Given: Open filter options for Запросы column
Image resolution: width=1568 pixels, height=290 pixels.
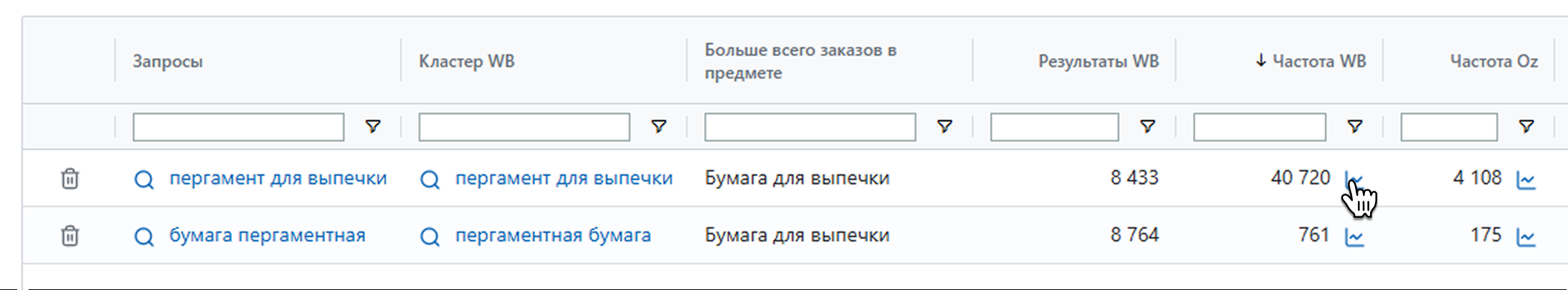Looking at the screenshot, I should pos(373,126).
